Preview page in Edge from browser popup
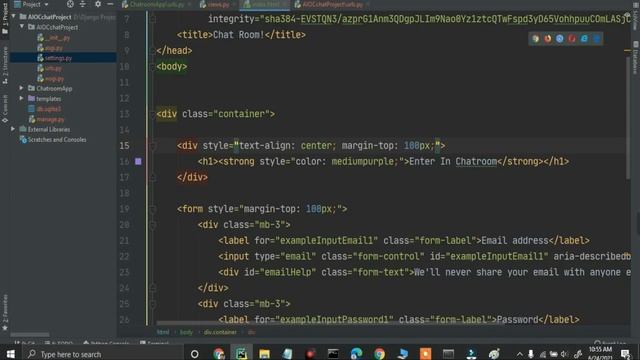This screenshot has width=640, height=360. pos(596,38)
